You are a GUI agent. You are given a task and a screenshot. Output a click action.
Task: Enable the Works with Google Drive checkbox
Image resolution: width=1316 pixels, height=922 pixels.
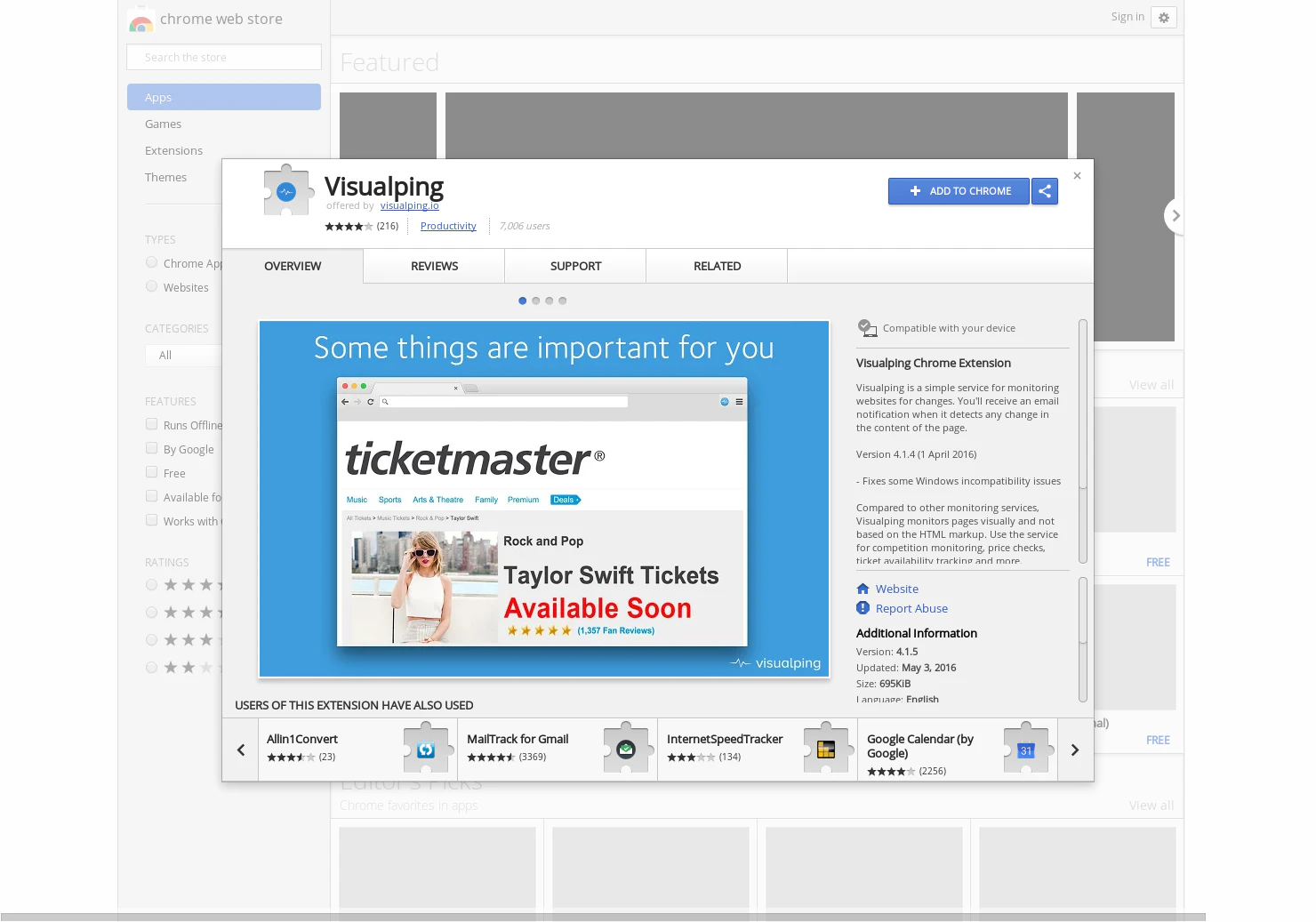click(x=152, y=520)
